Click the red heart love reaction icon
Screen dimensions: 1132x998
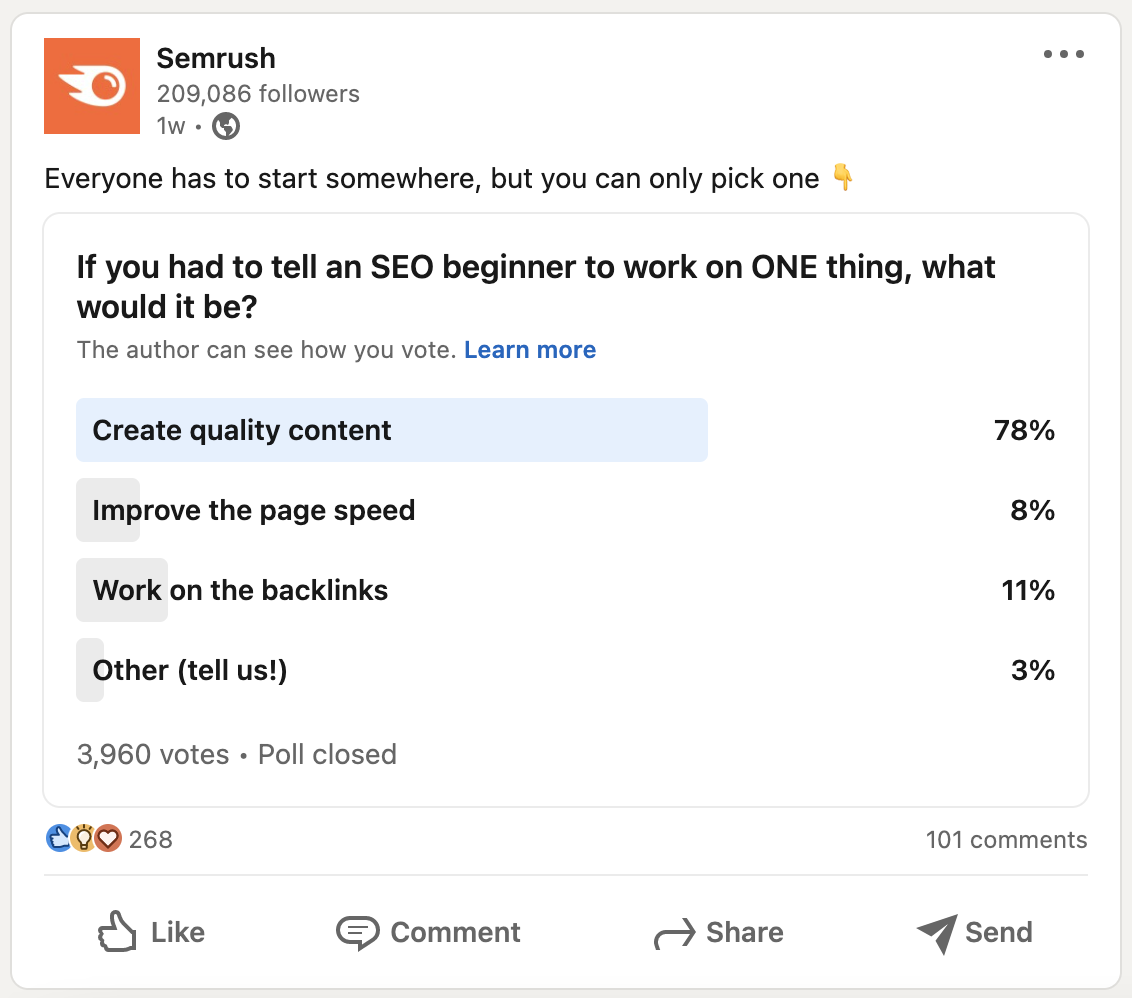(108, 838)
